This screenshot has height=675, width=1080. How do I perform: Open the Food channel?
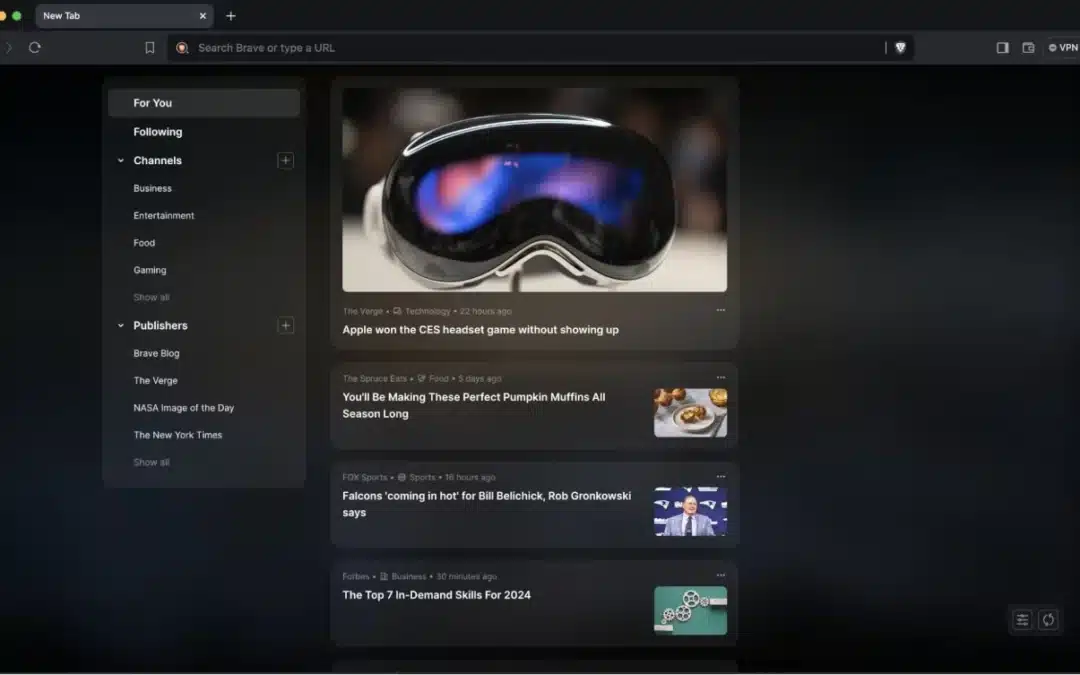point(144,242)
